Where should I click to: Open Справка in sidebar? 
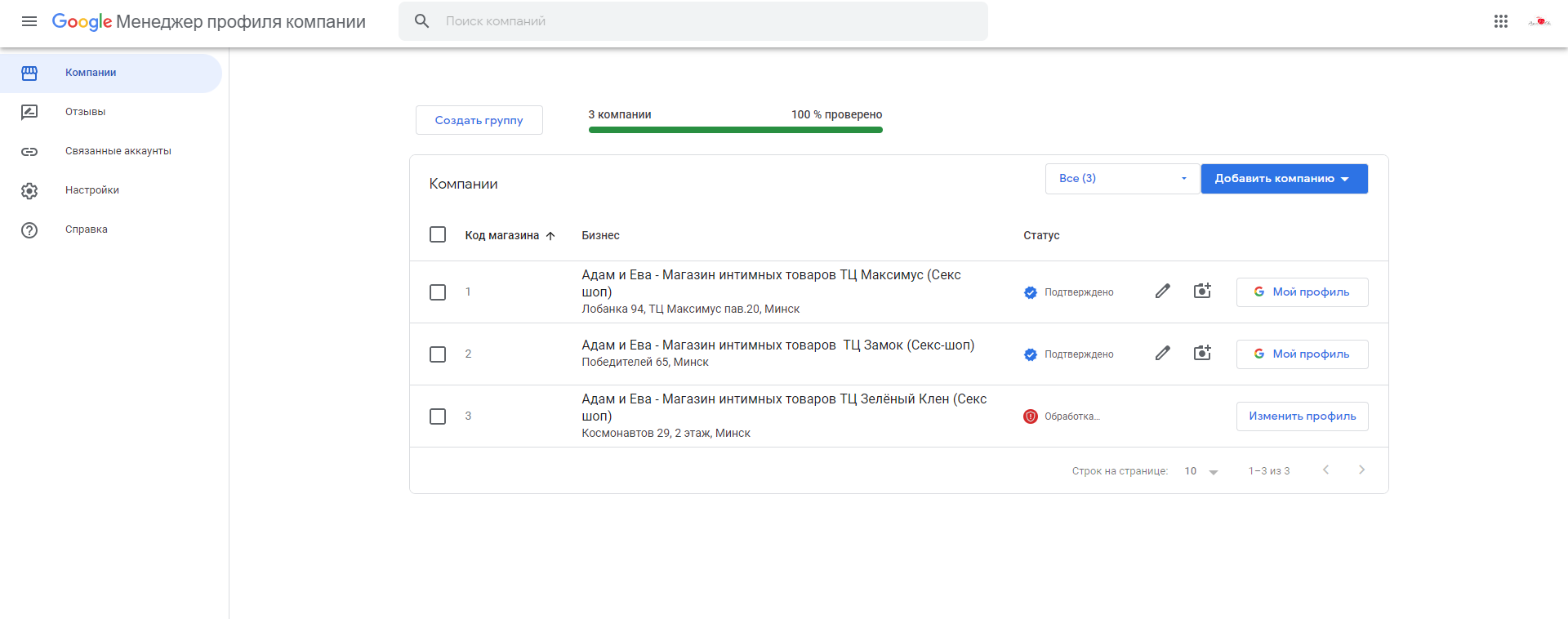click(111, 230)
